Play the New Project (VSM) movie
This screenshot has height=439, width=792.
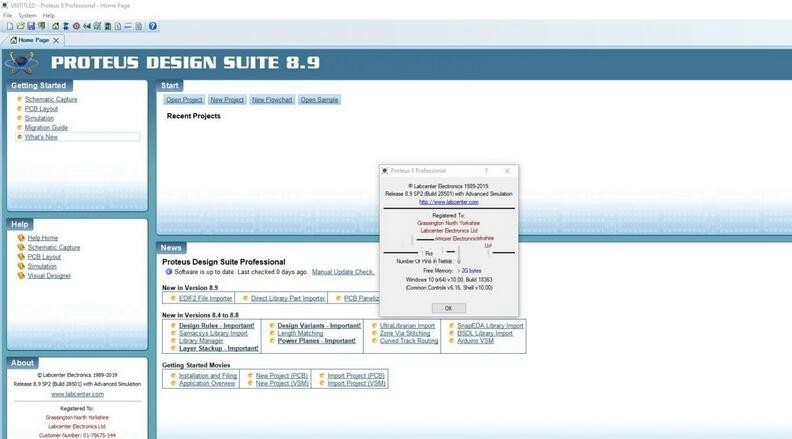tap(282, 383)
